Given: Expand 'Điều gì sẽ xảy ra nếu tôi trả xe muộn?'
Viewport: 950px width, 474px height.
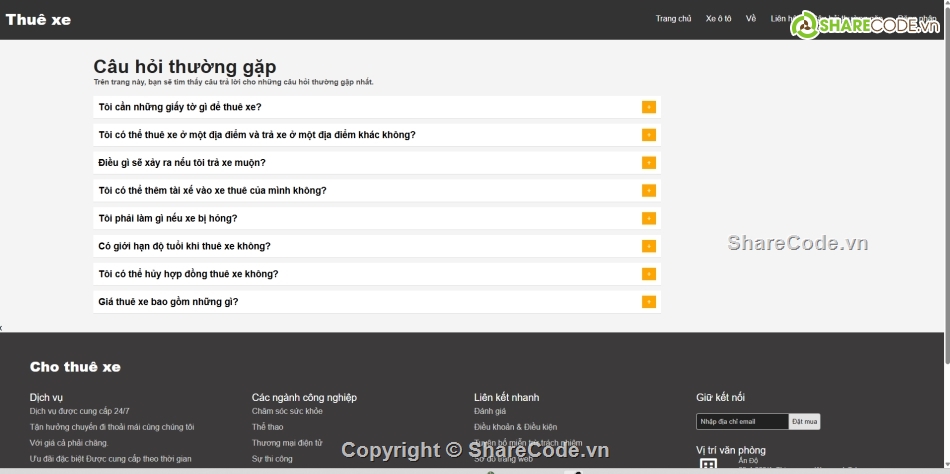Looking at the screenshot, I should (x=182, y=163).
